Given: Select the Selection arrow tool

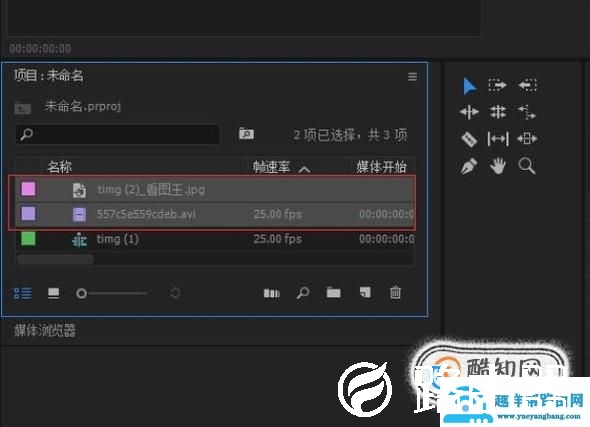Looking at the screenshot, I should click(469, 86).
